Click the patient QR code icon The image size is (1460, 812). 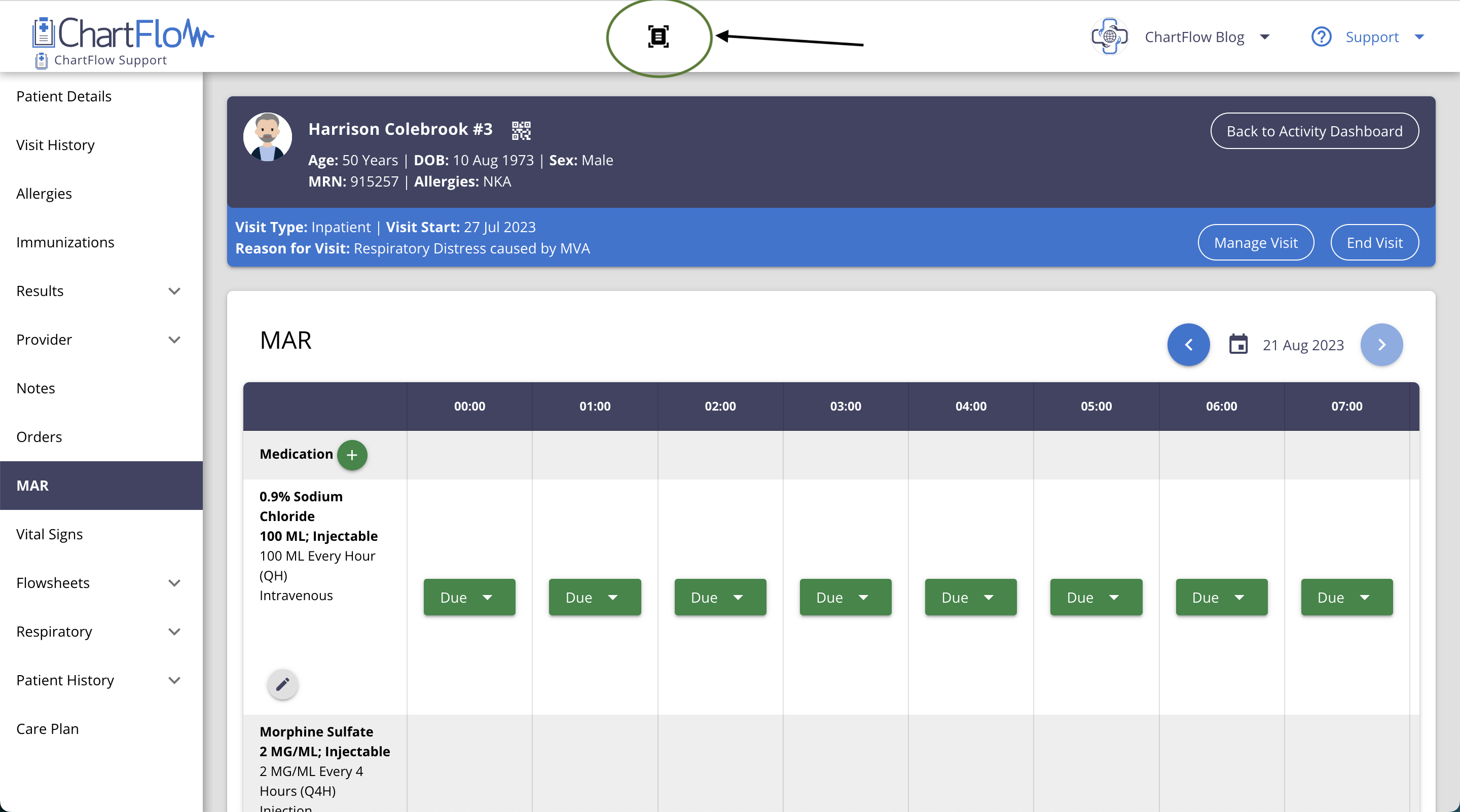(521, 130)
